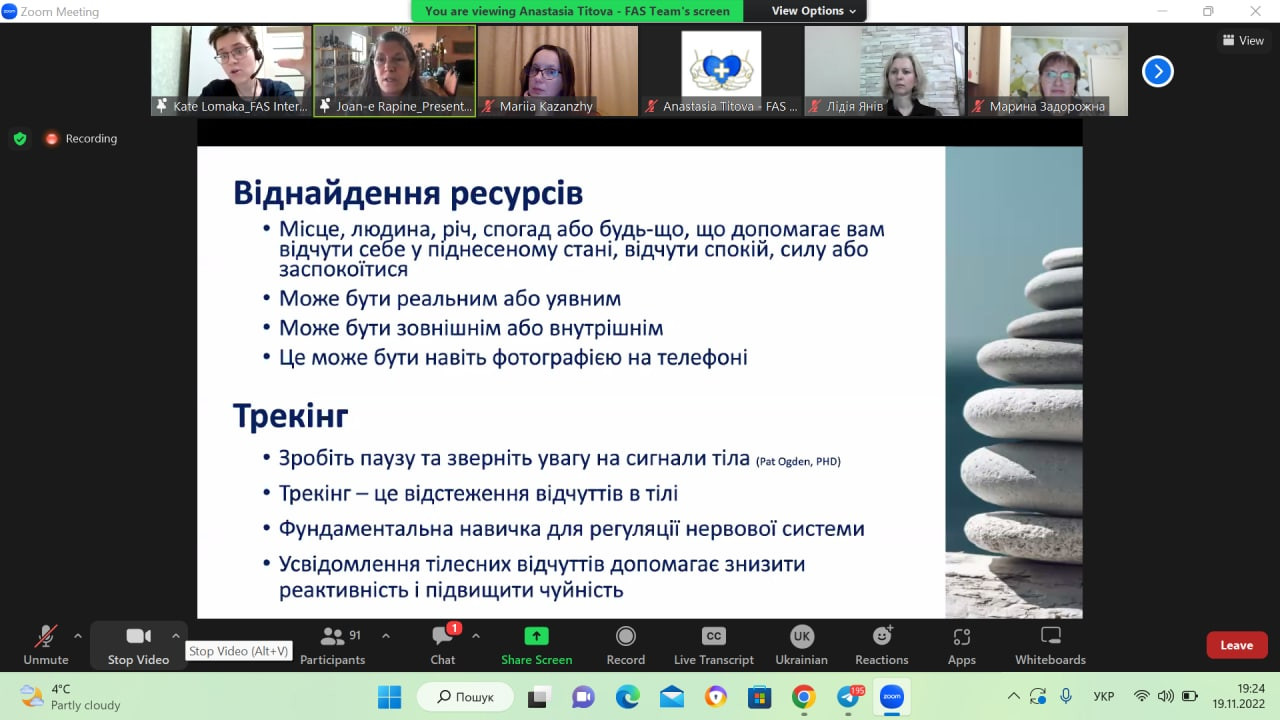The width and height of the screenshot is (1280, 720).
Task: Open the Participants panel
Action: coord(333,645)
